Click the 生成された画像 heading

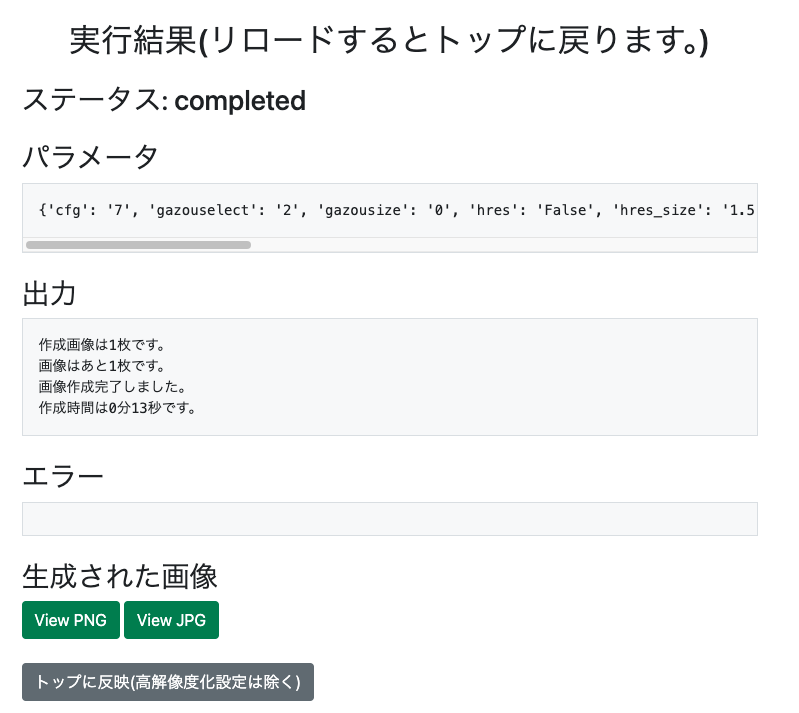[x=120, y=576]
